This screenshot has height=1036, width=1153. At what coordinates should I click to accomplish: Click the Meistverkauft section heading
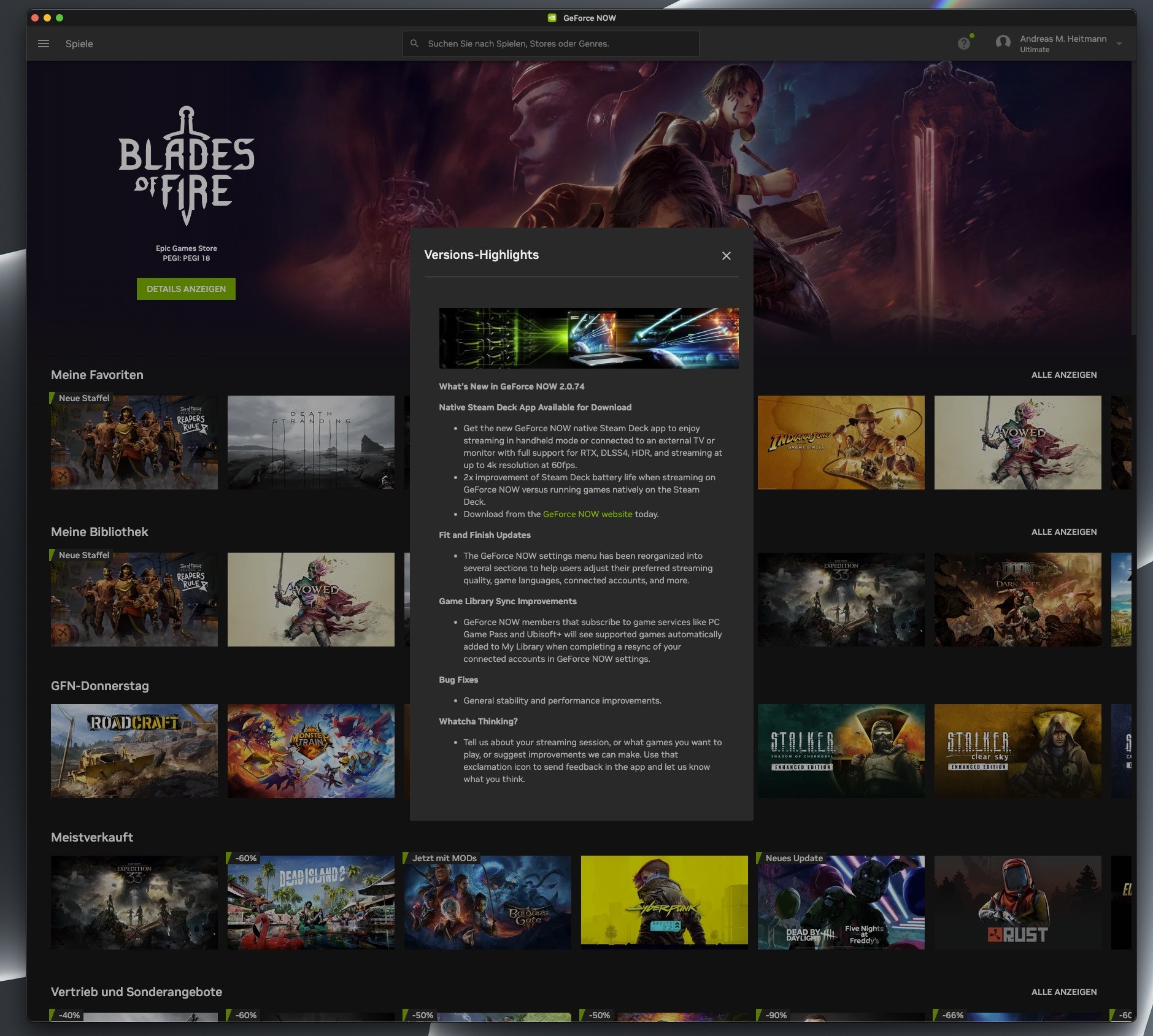tap(92, 837)
